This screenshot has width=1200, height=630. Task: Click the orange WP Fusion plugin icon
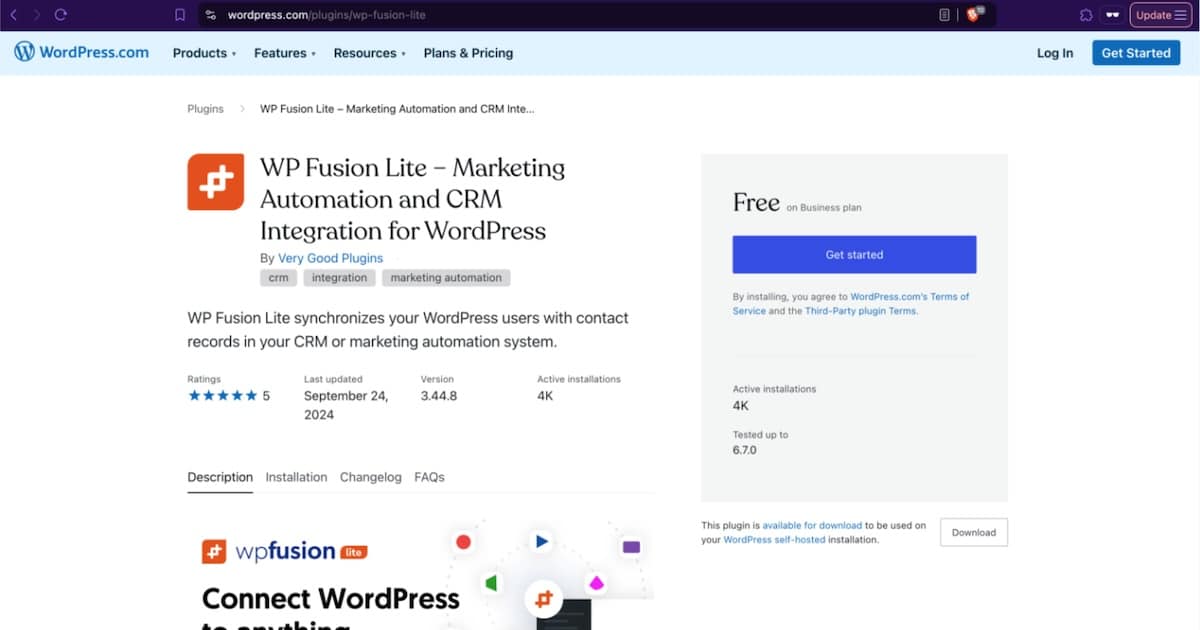tap(215, 181)
